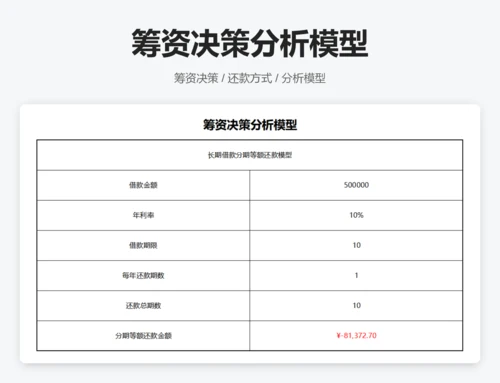The width and height of the screenshot is (500, 383).
Task: Click the 还款总期数 label cell
Action: pos(143,306)
